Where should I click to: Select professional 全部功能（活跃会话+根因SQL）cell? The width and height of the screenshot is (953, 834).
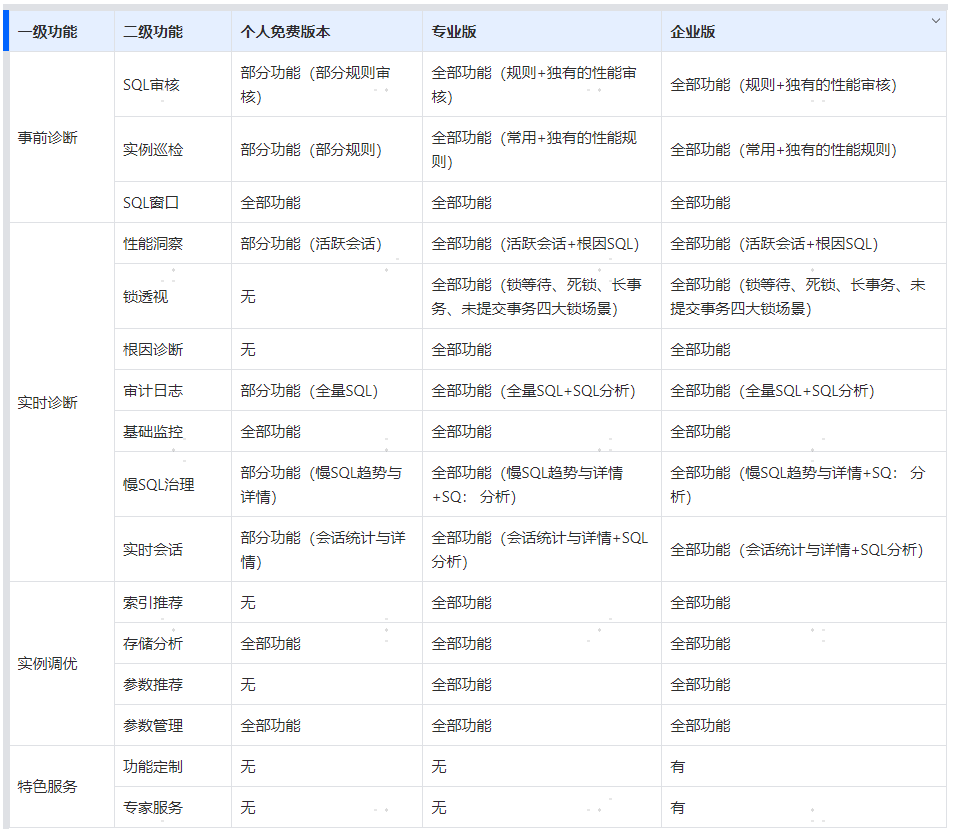542,244
